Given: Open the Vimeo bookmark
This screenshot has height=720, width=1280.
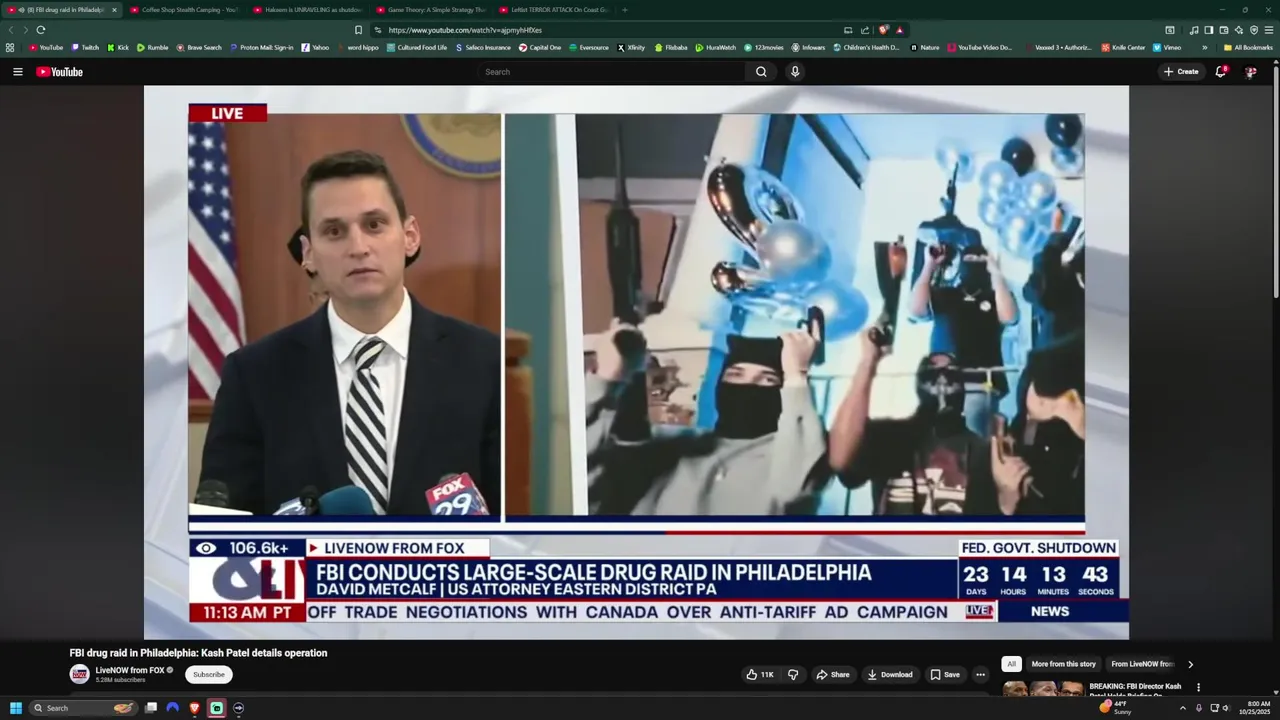Looking at the screenshot, I should pyautogui.click(x=1167, y=47).
